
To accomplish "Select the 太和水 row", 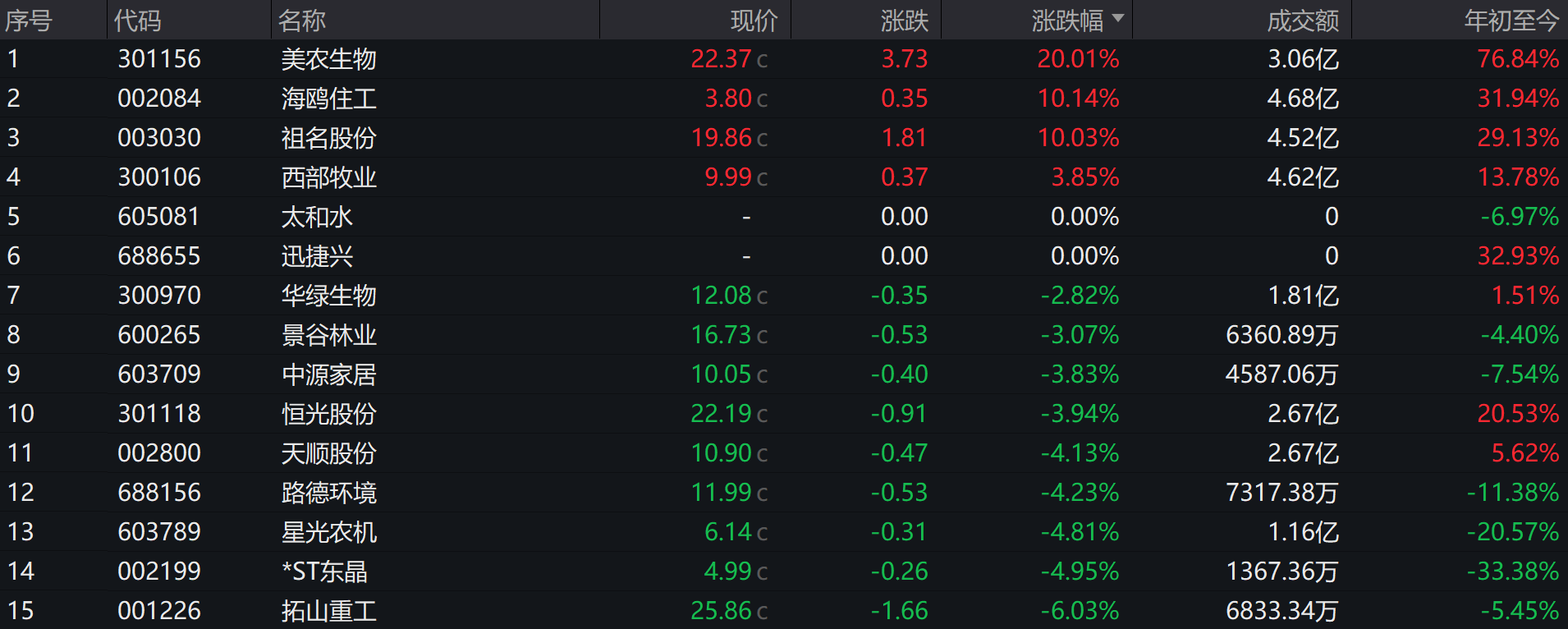I will coord(317,217).
